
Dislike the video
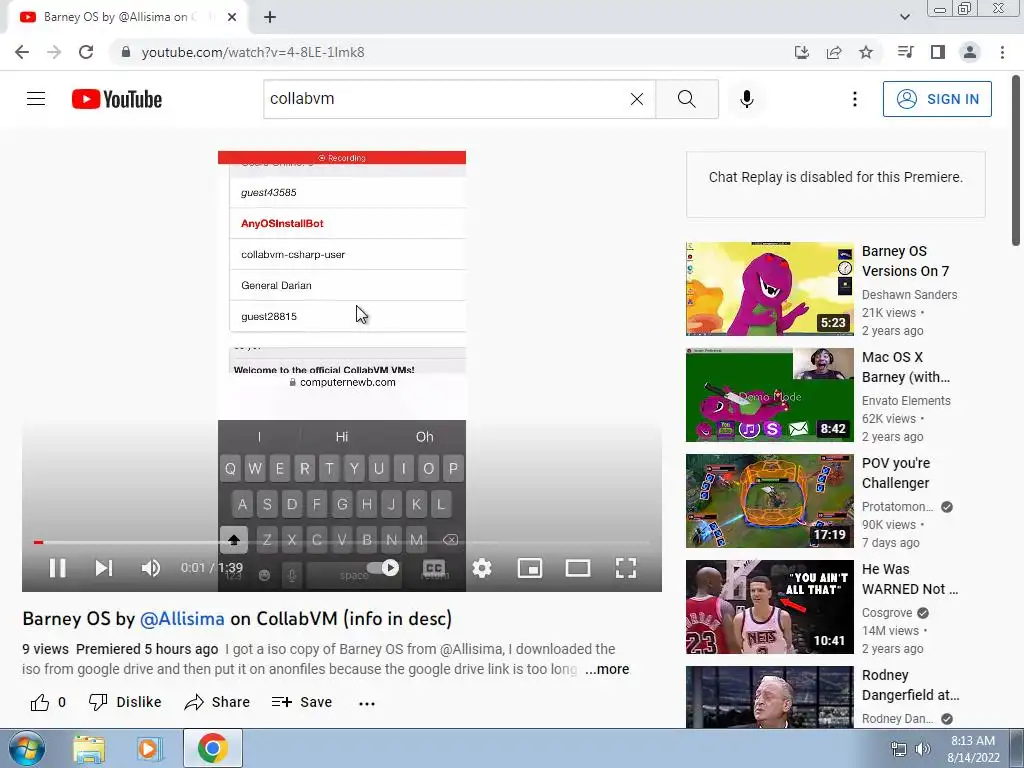[125, 702]
